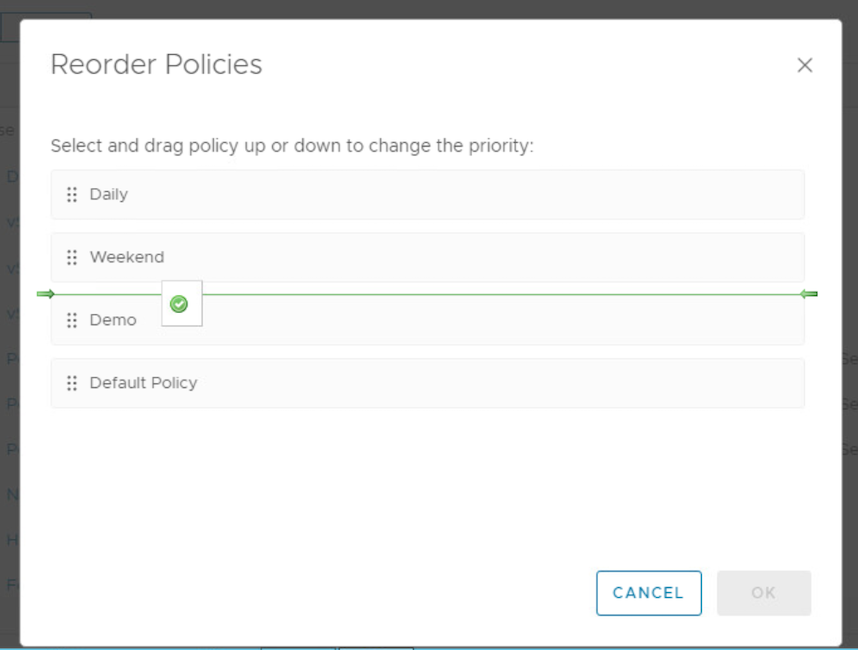Image resolution: width=858 pixels, height=650 pixels.
Task: Select the Daily policy name
Action: pyautogui.click(x=109, y=194)
